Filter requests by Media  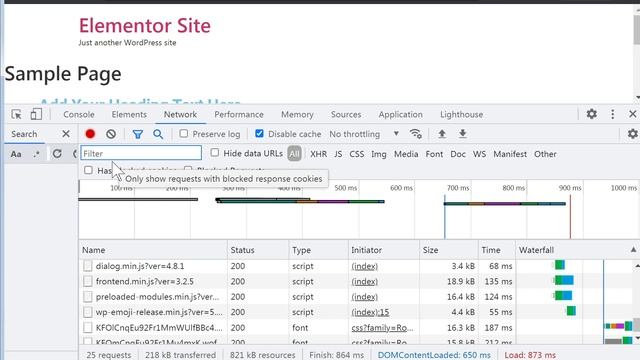[x=406, y=154]
